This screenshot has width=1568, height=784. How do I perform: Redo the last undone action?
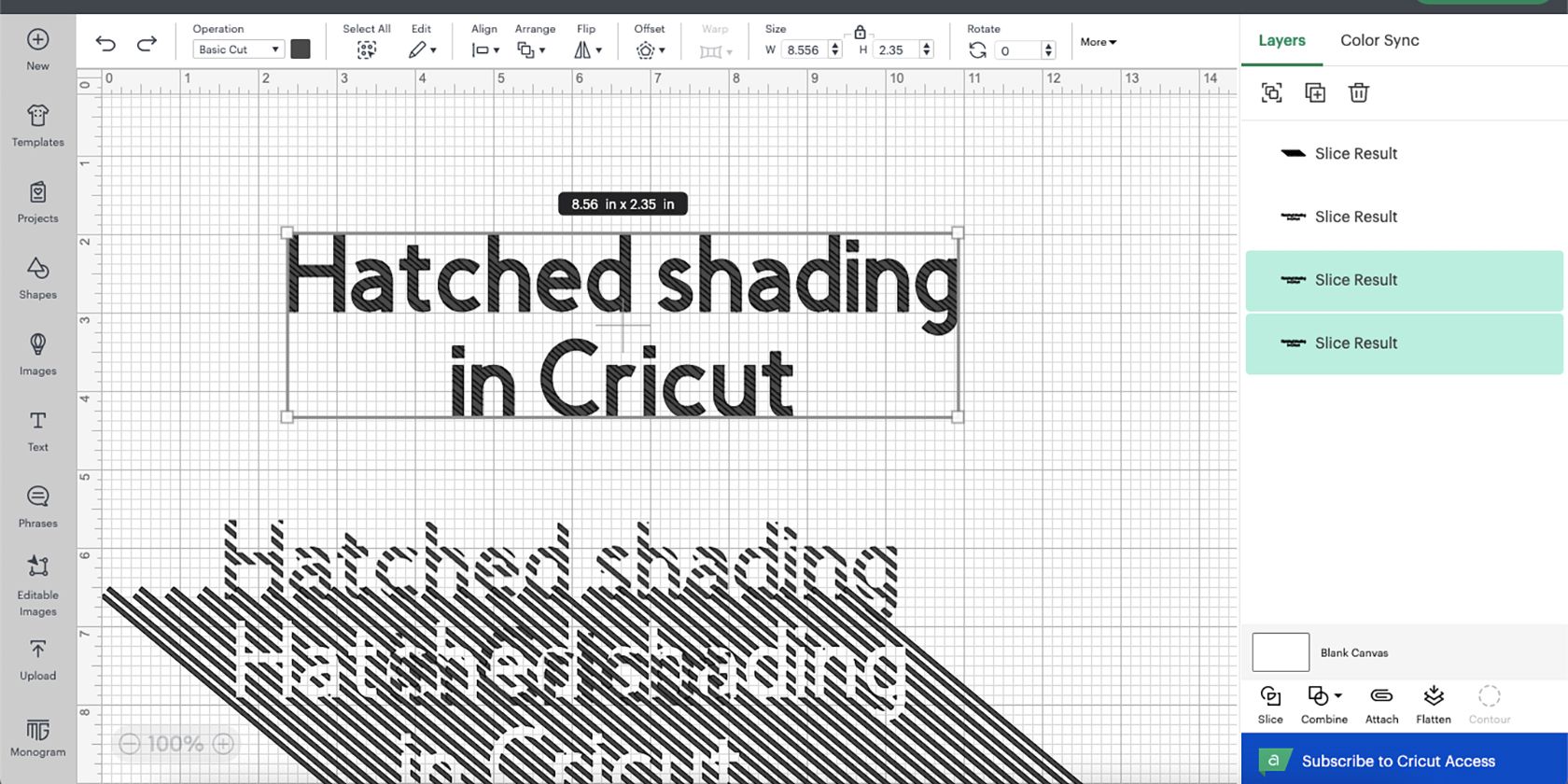click(147, 44)
